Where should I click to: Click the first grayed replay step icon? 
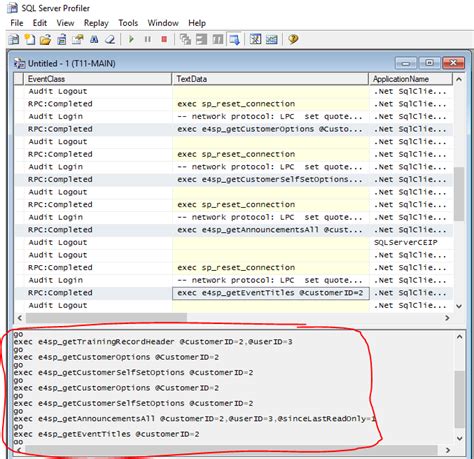[x=185, y=39]
